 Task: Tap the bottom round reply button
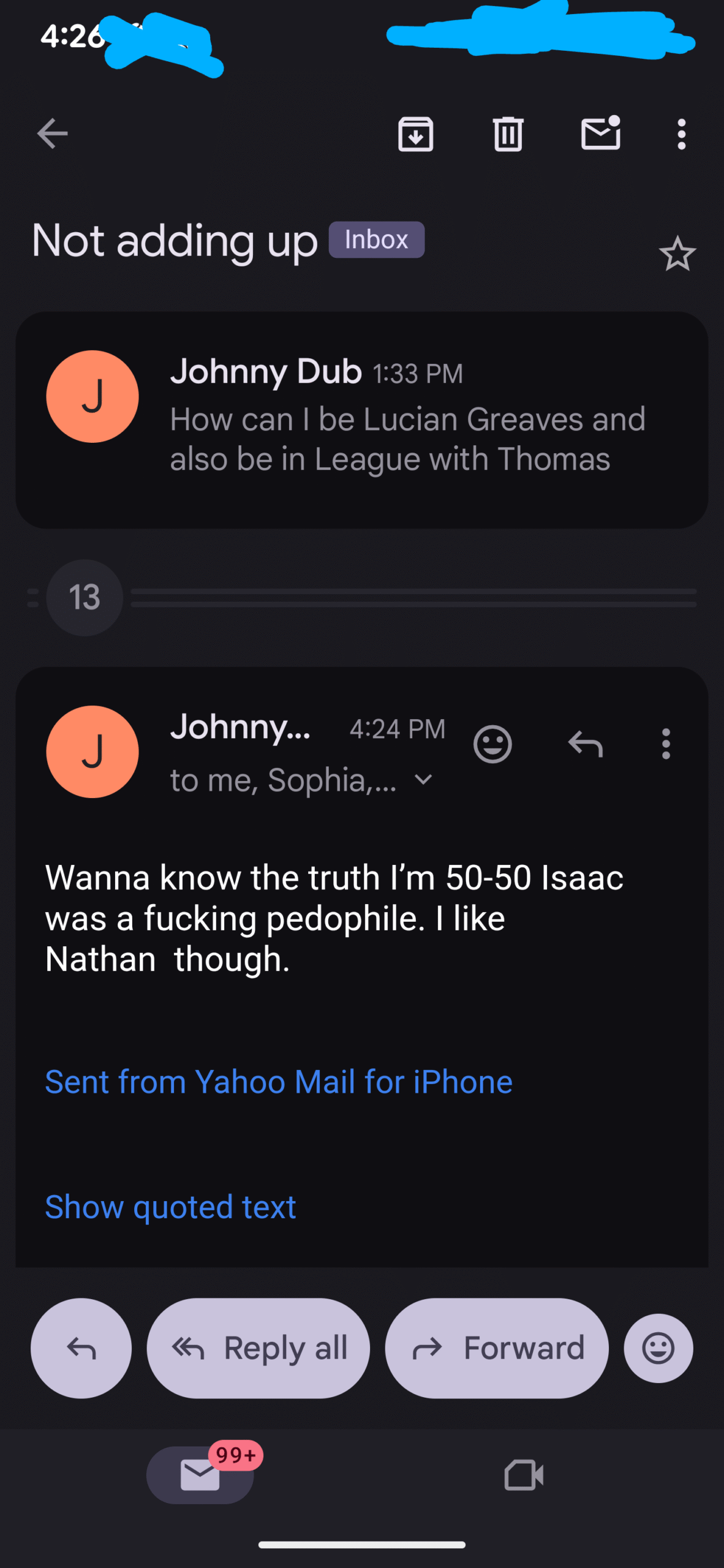81,1347
